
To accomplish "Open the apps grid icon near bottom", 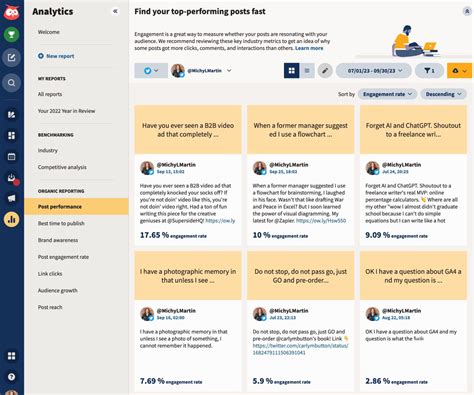I will point(12,356).
